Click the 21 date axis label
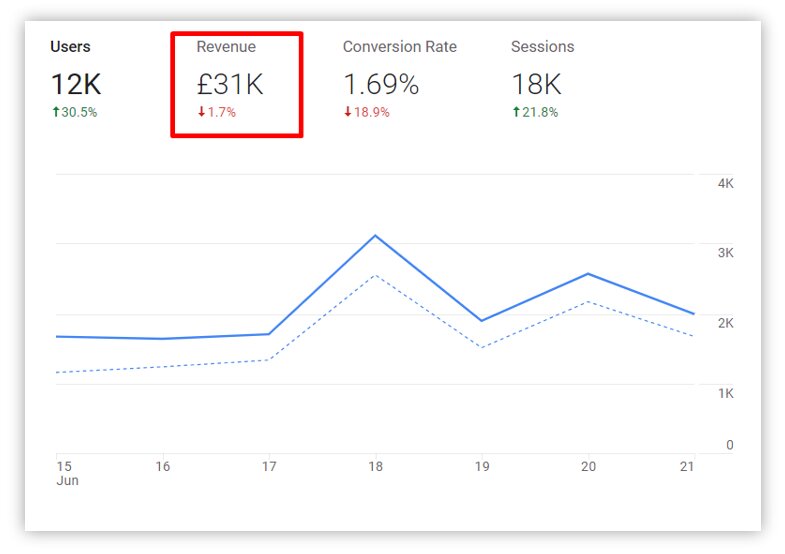Image resolution: width=785 pixels, height=554 pixels. [x=687, y=466]
